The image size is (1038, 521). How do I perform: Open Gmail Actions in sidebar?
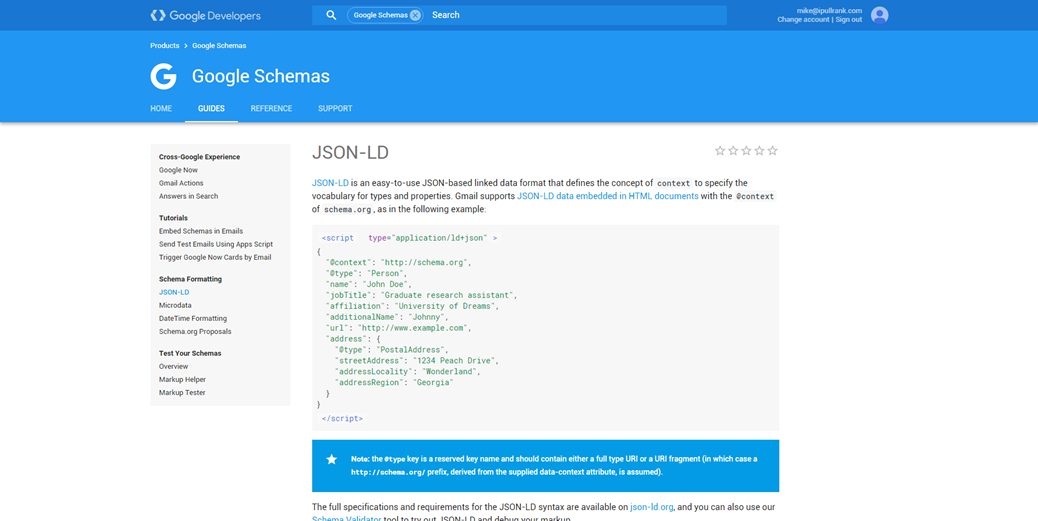tap(181, 183)
